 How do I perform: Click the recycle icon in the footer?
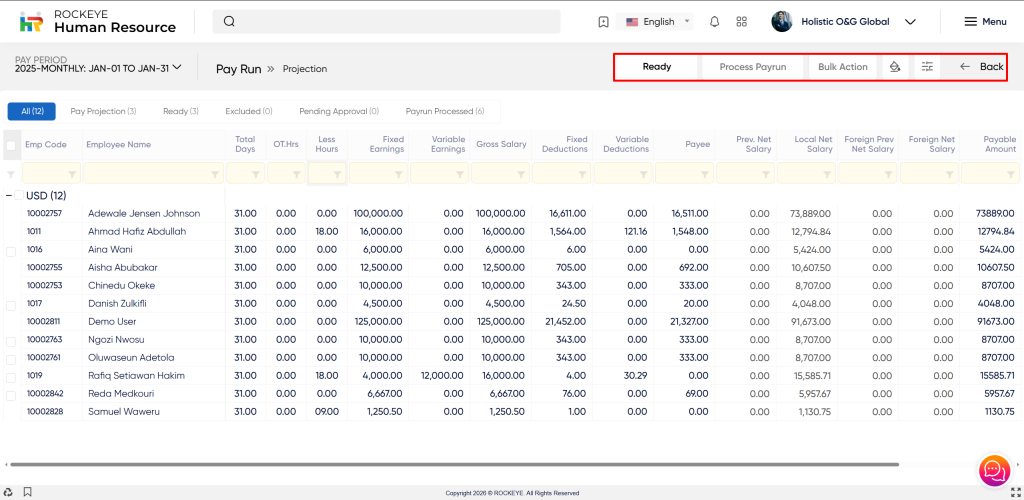[x=9, y=492]
